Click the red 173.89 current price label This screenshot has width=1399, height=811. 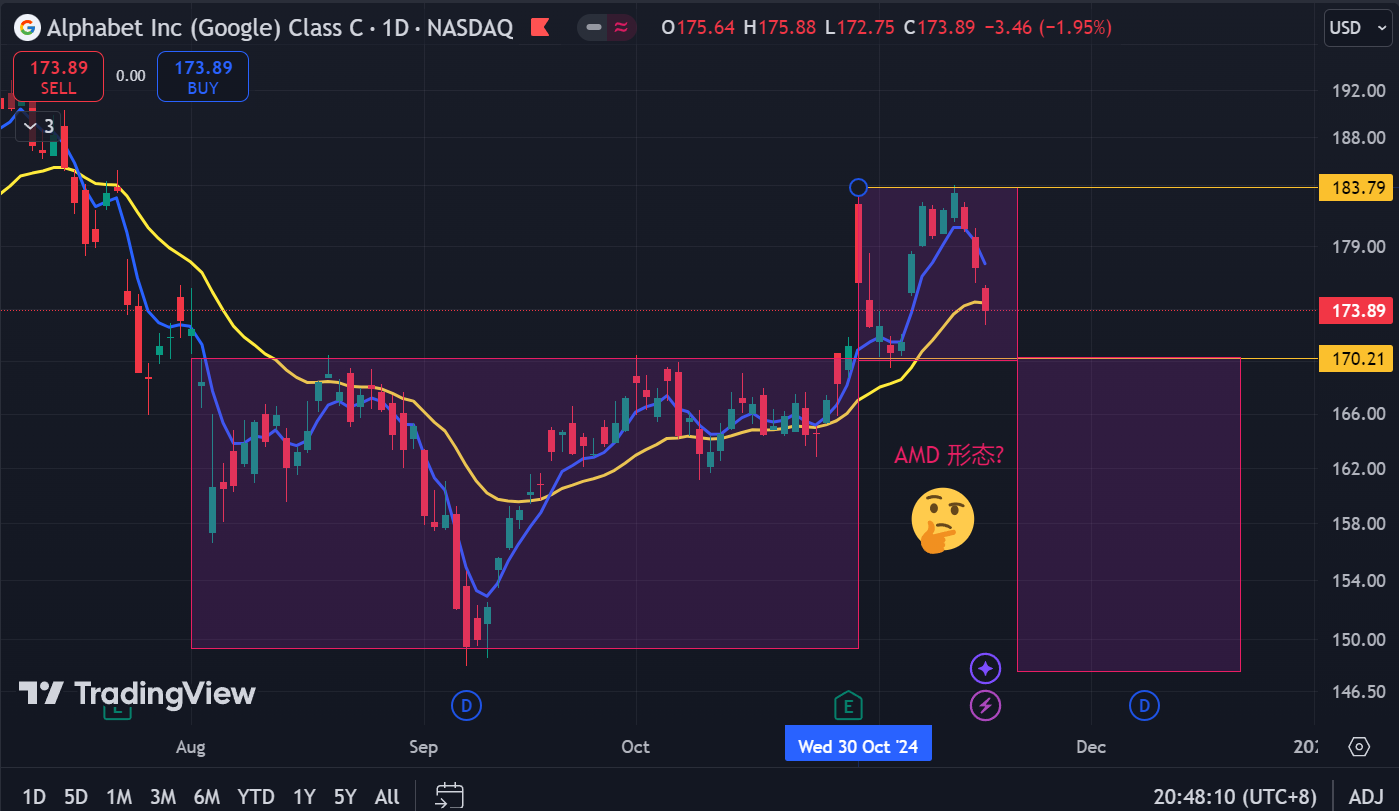(1355, 311)
